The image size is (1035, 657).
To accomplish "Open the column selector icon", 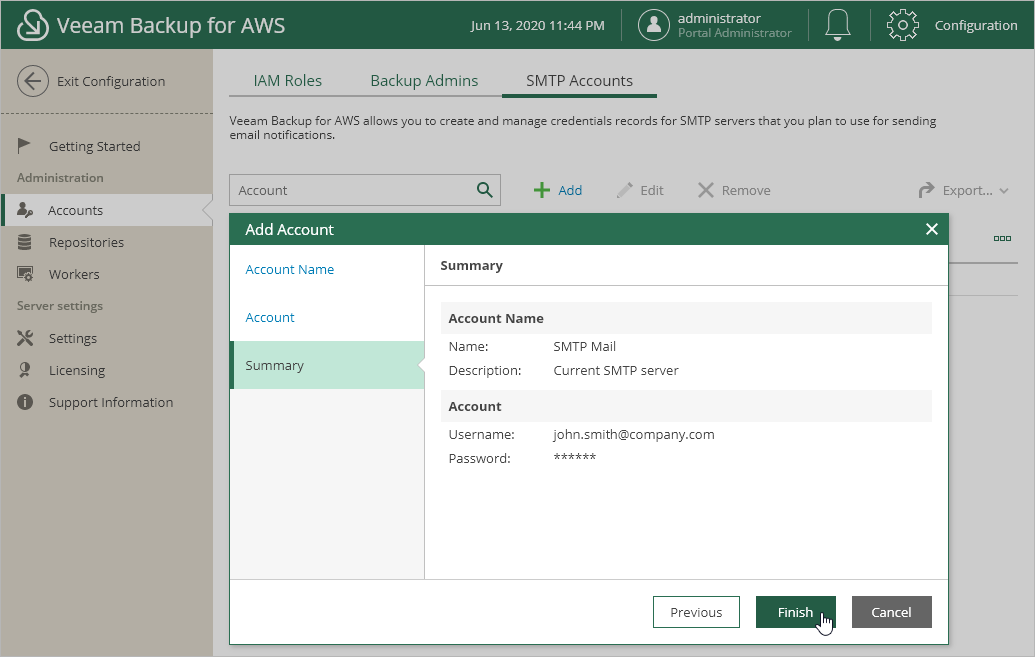I will (1002, 238).
